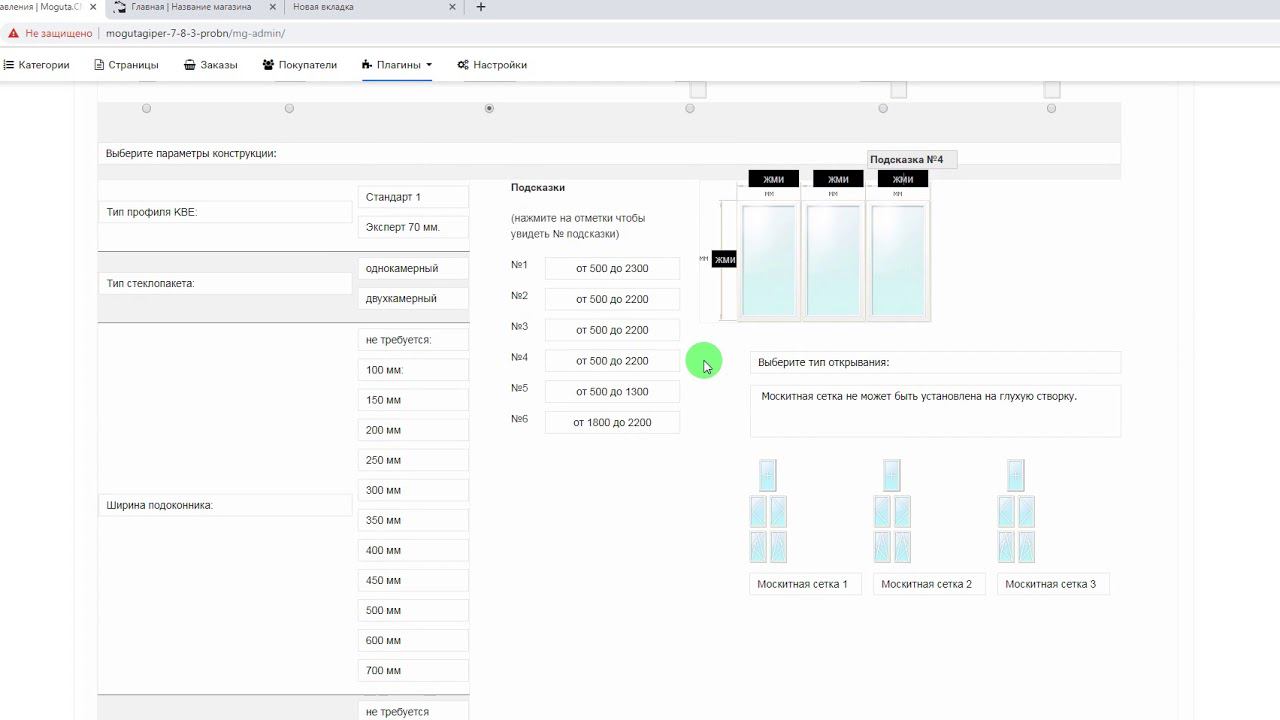Viewport: 1280px width, 720px height.
Task: Switch to Главная | Название магазина tab
Action: pyautogui.click(x=191, y=7)
